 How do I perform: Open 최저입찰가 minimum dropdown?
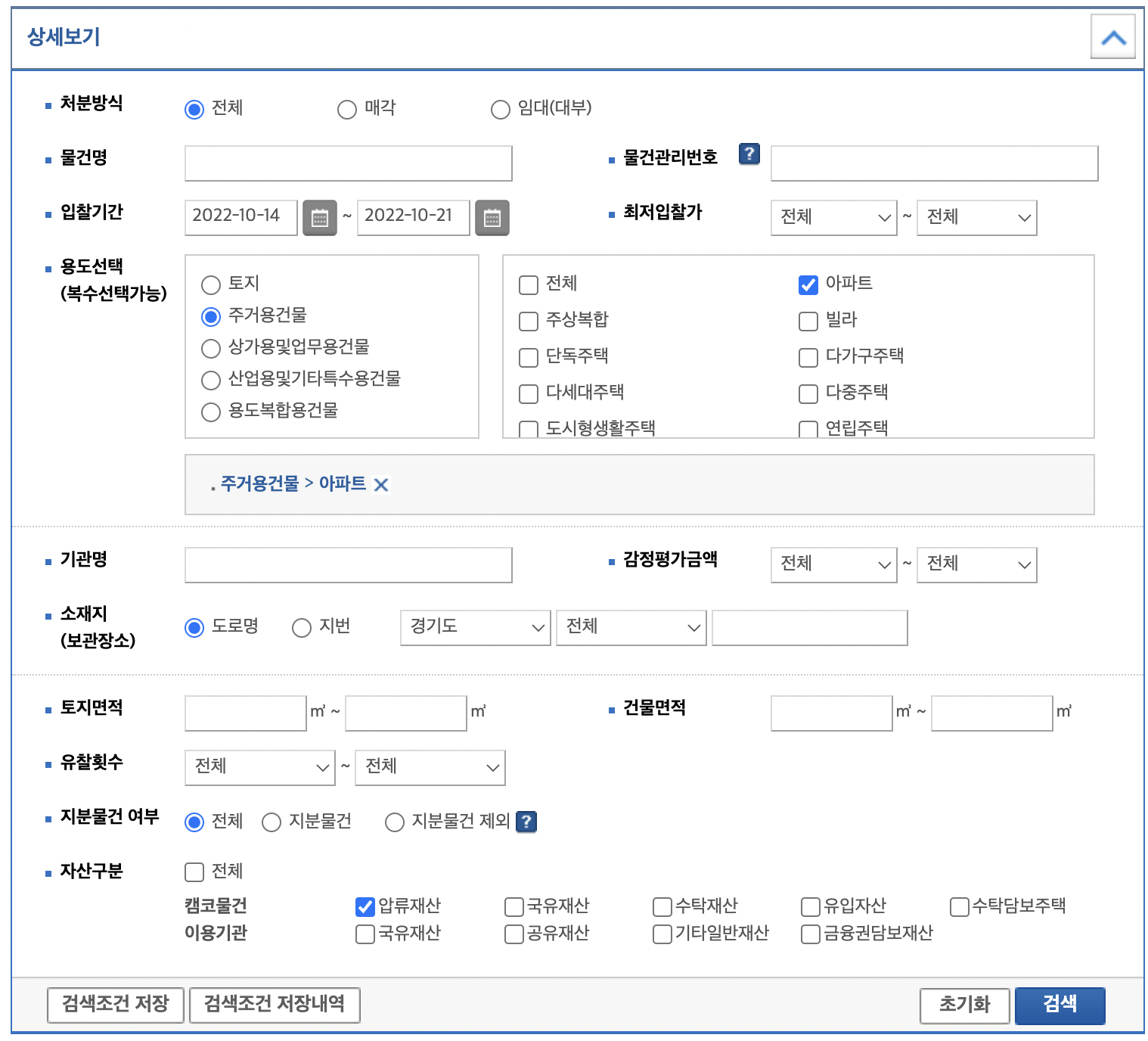coord(834,218)
